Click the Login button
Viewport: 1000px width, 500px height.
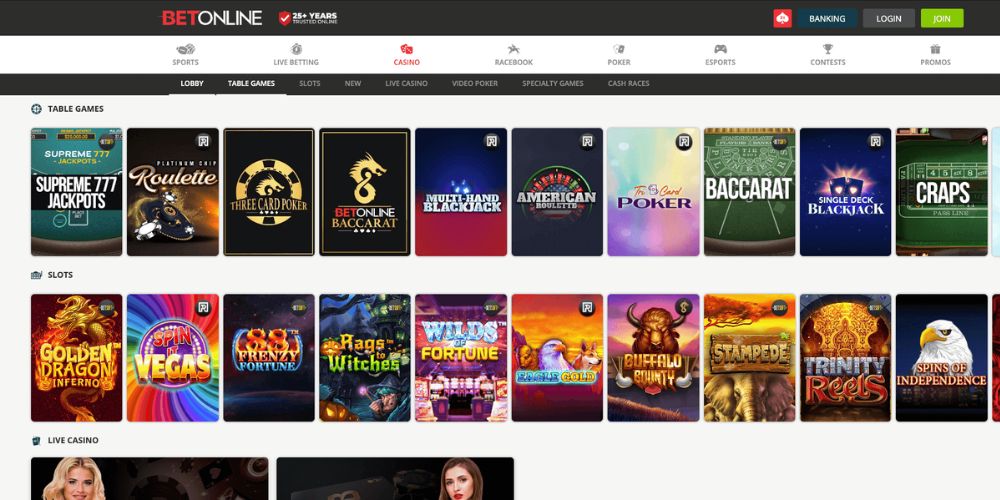888,18
